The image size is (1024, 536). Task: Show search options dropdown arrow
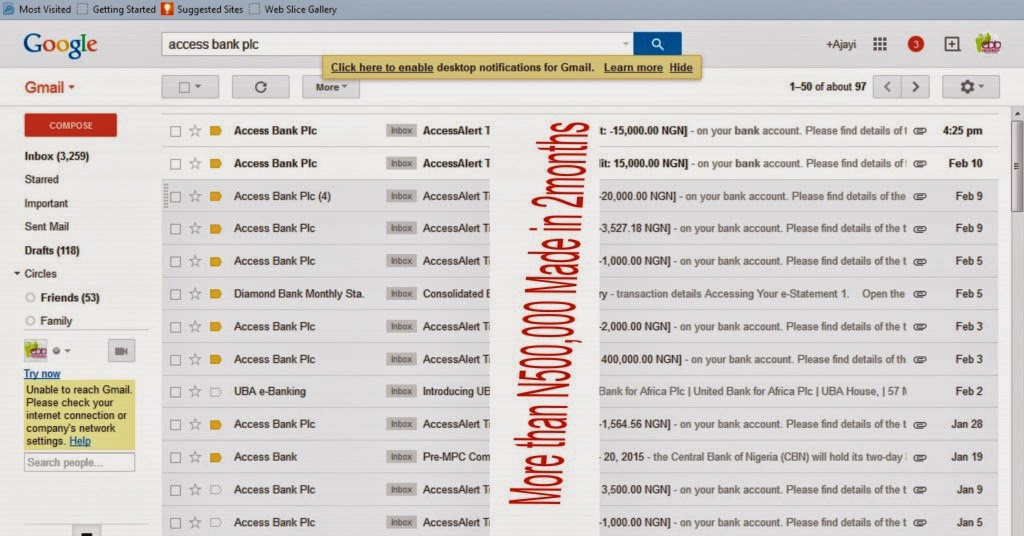(x=626, y=44)
